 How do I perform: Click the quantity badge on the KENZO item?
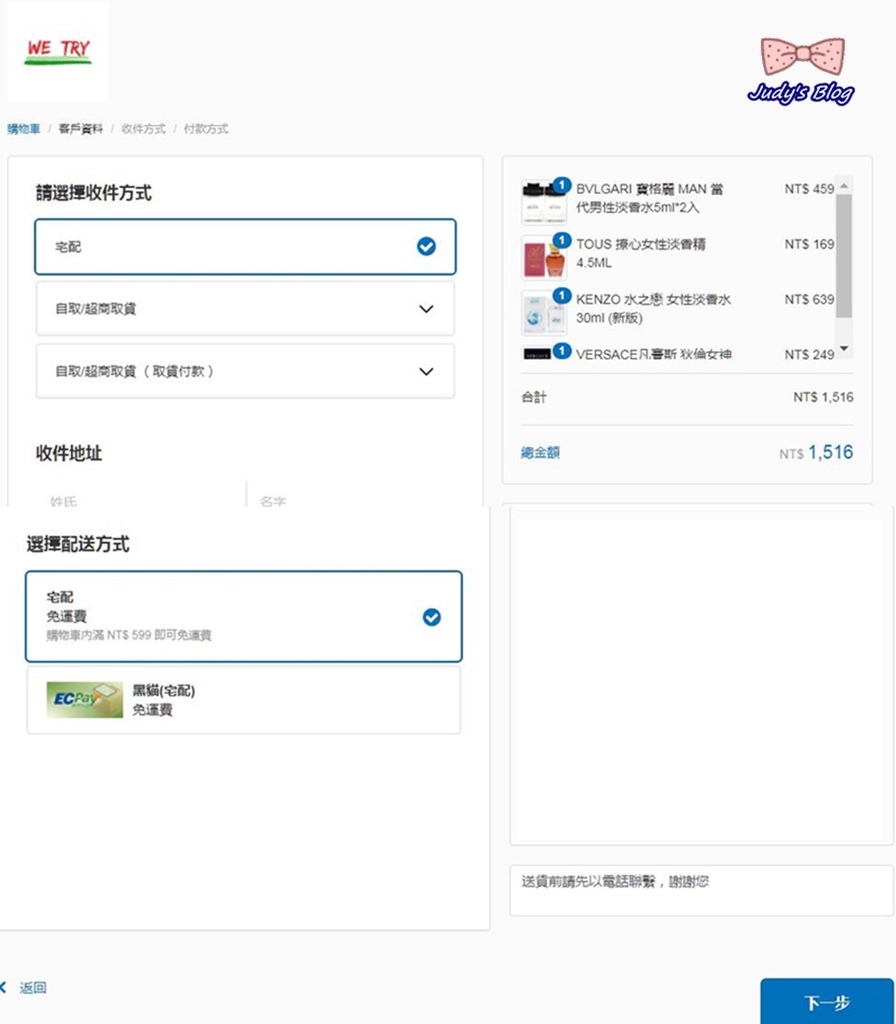pyautogui.click(x=562, y=296)
